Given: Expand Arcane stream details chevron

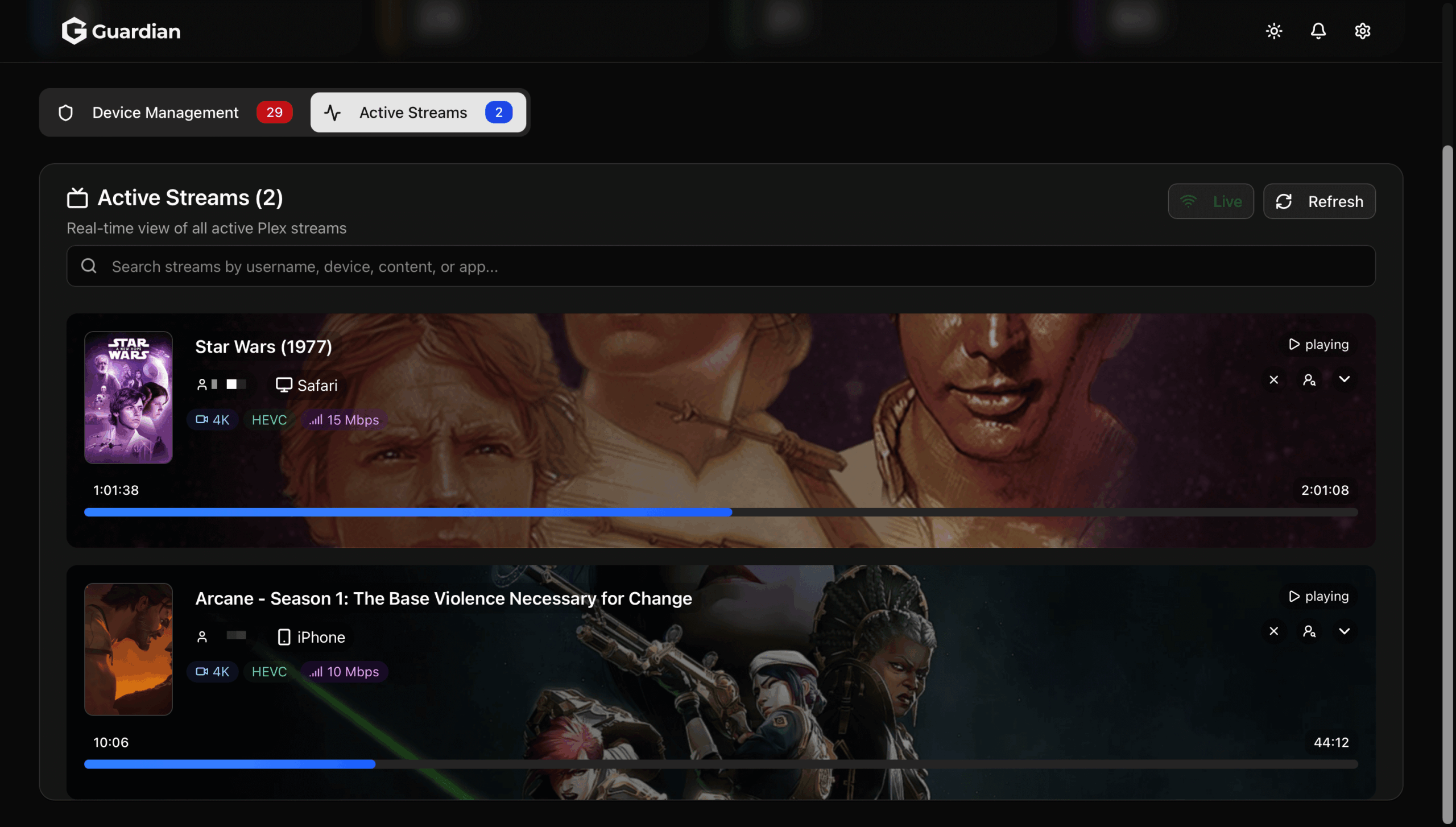Looking at the screenshot, I should coord(1345,631).
